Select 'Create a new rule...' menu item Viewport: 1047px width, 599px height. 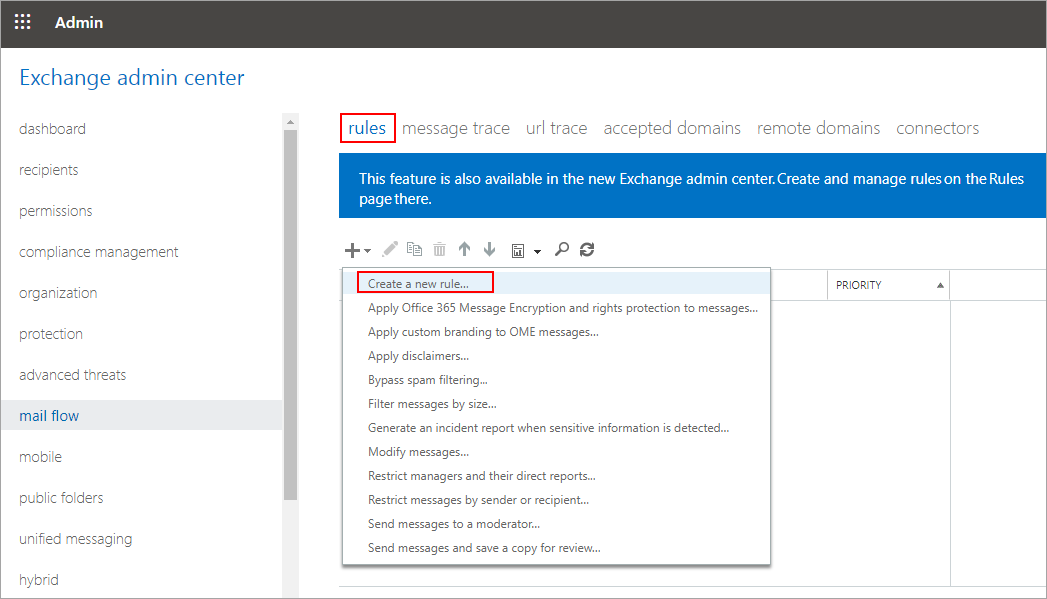click(418, 284)
